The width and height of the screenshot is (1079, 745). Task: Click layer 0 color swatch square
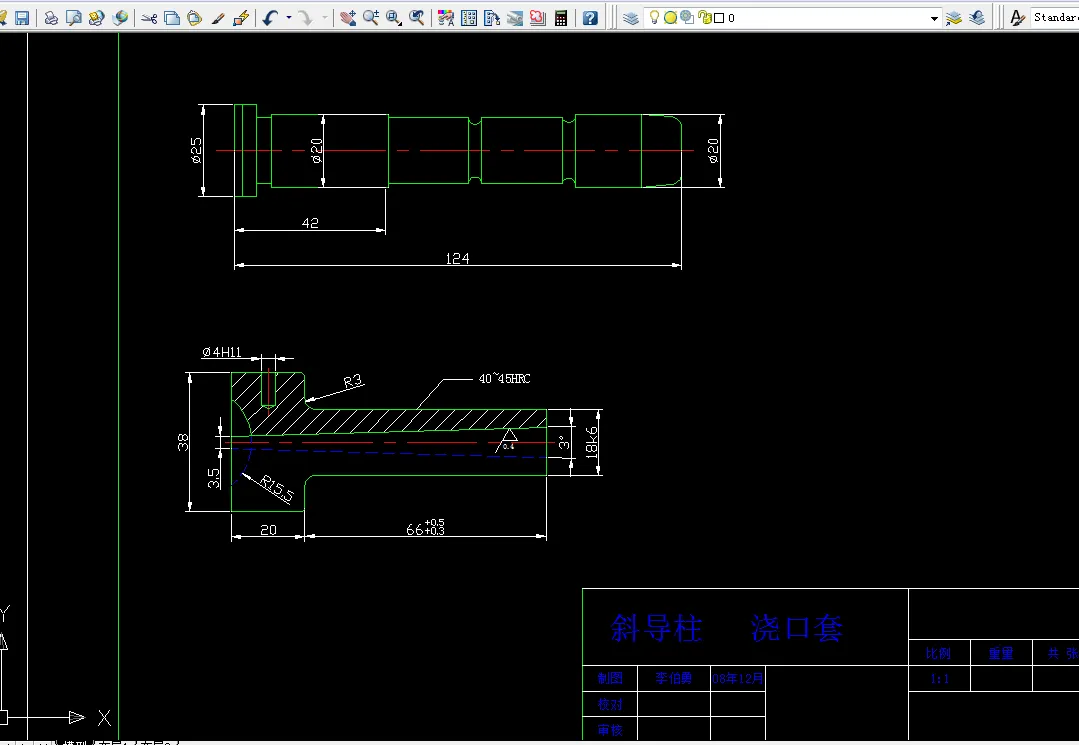tap(719, 18)
